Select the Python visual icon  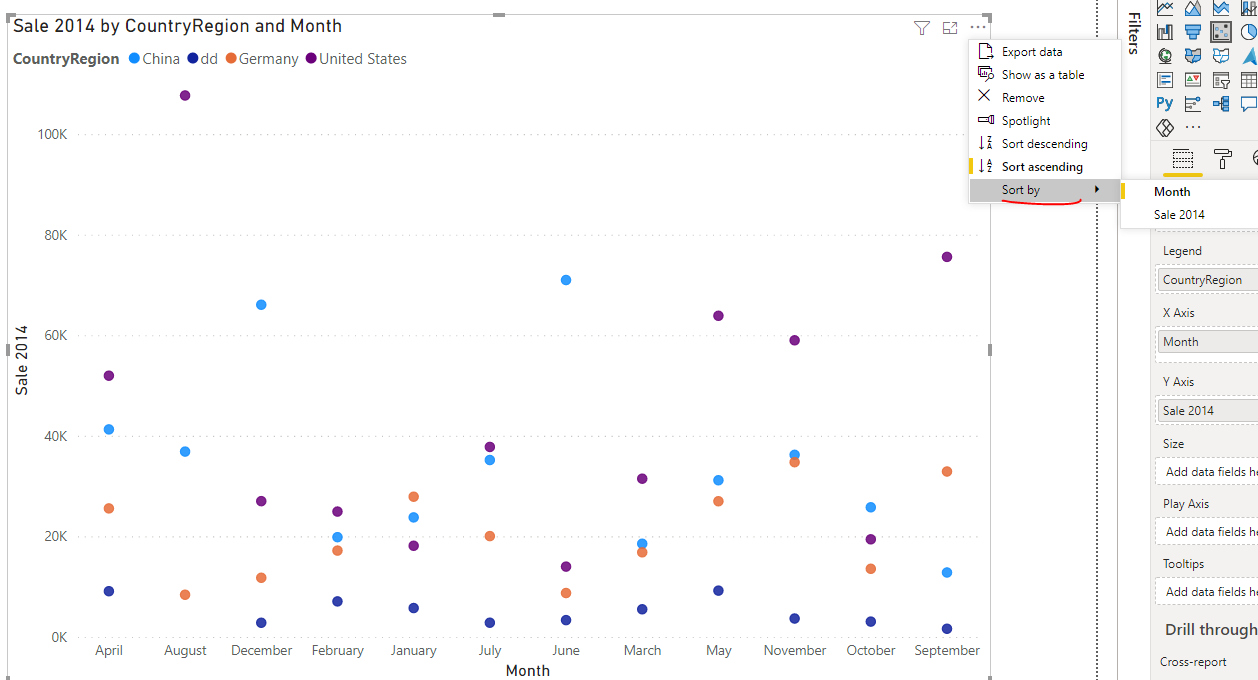1165,103
